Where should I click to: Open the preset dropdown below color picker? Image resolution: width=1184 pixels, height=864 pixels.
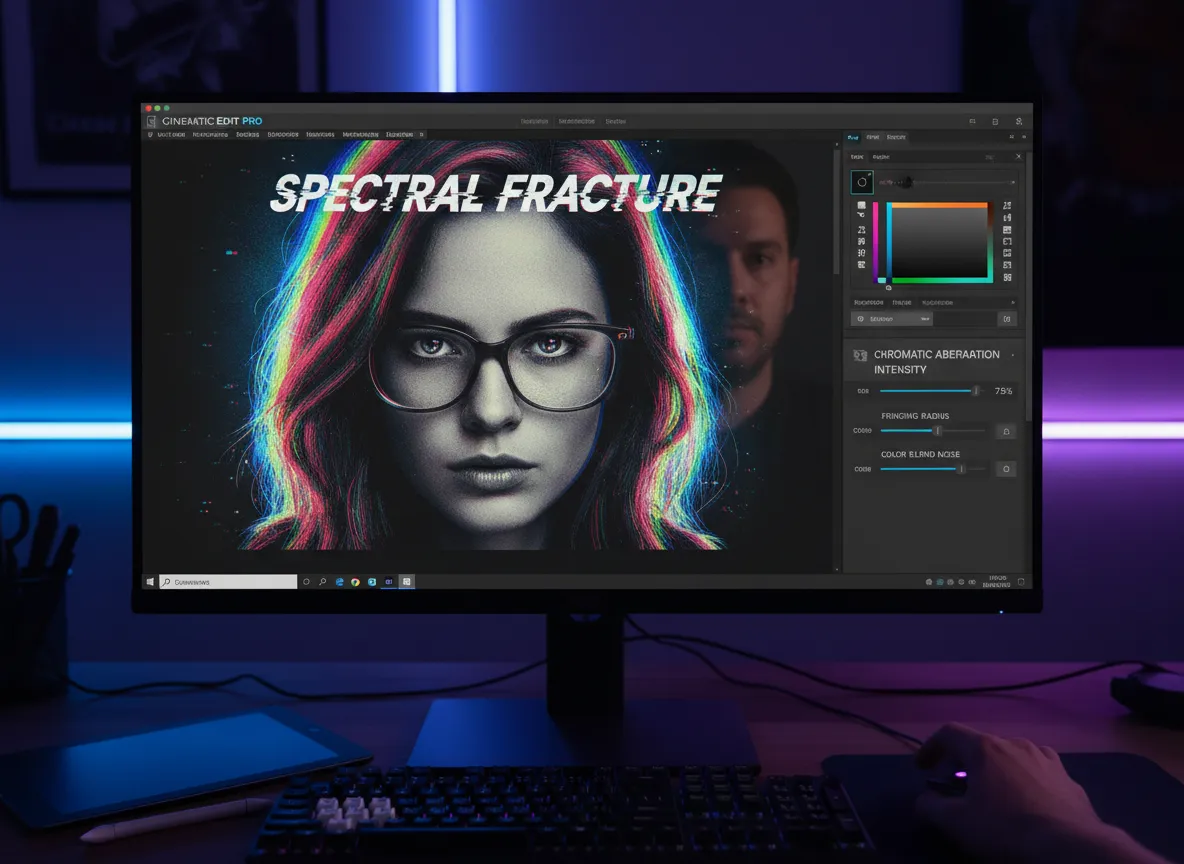pos(891,319)
